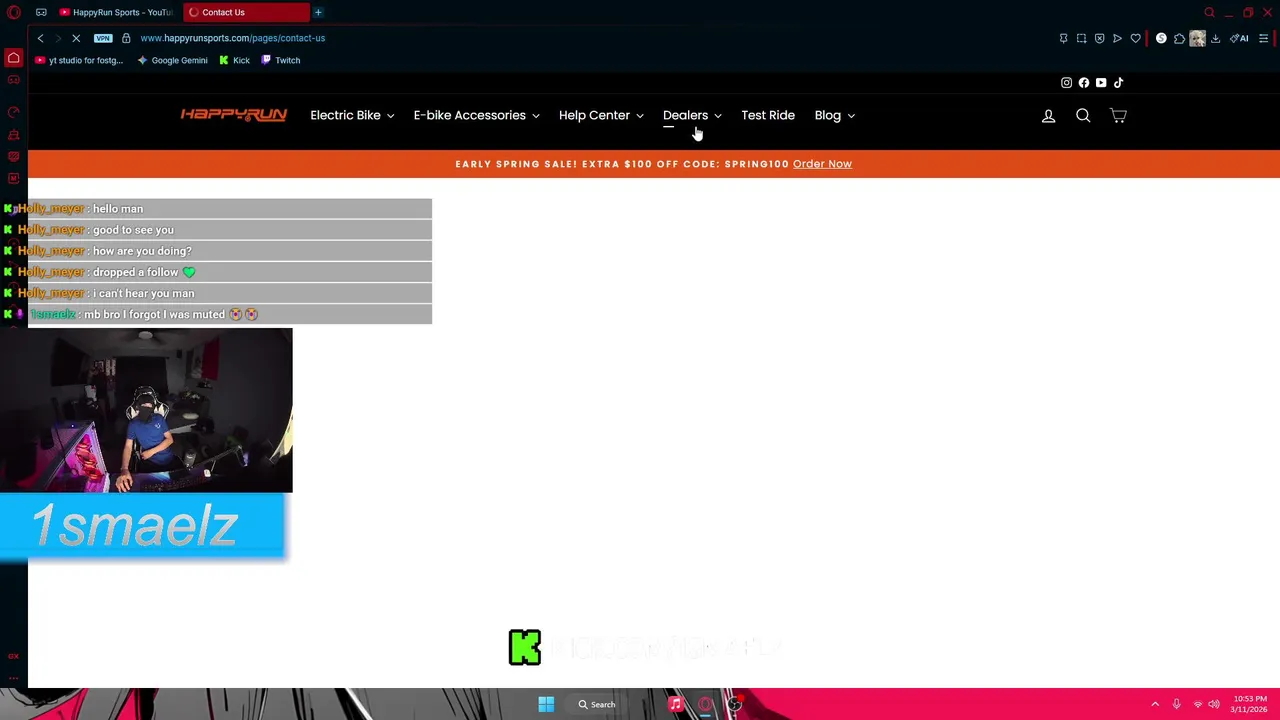Open the AI assistant button
This screenshot has width=1280, height=720.
tap(1240, 38)
